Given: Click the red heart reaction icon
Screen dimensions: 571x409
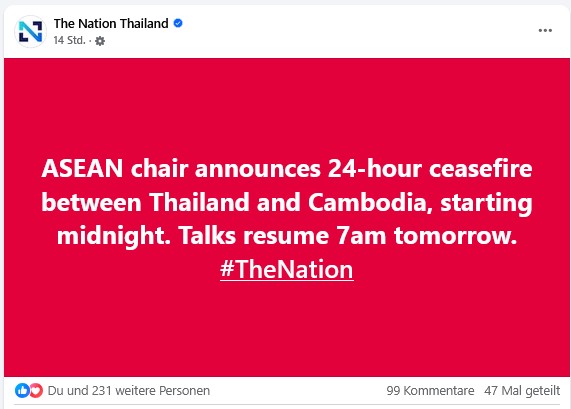Looking at the screenshot, I should pos(36,390).
